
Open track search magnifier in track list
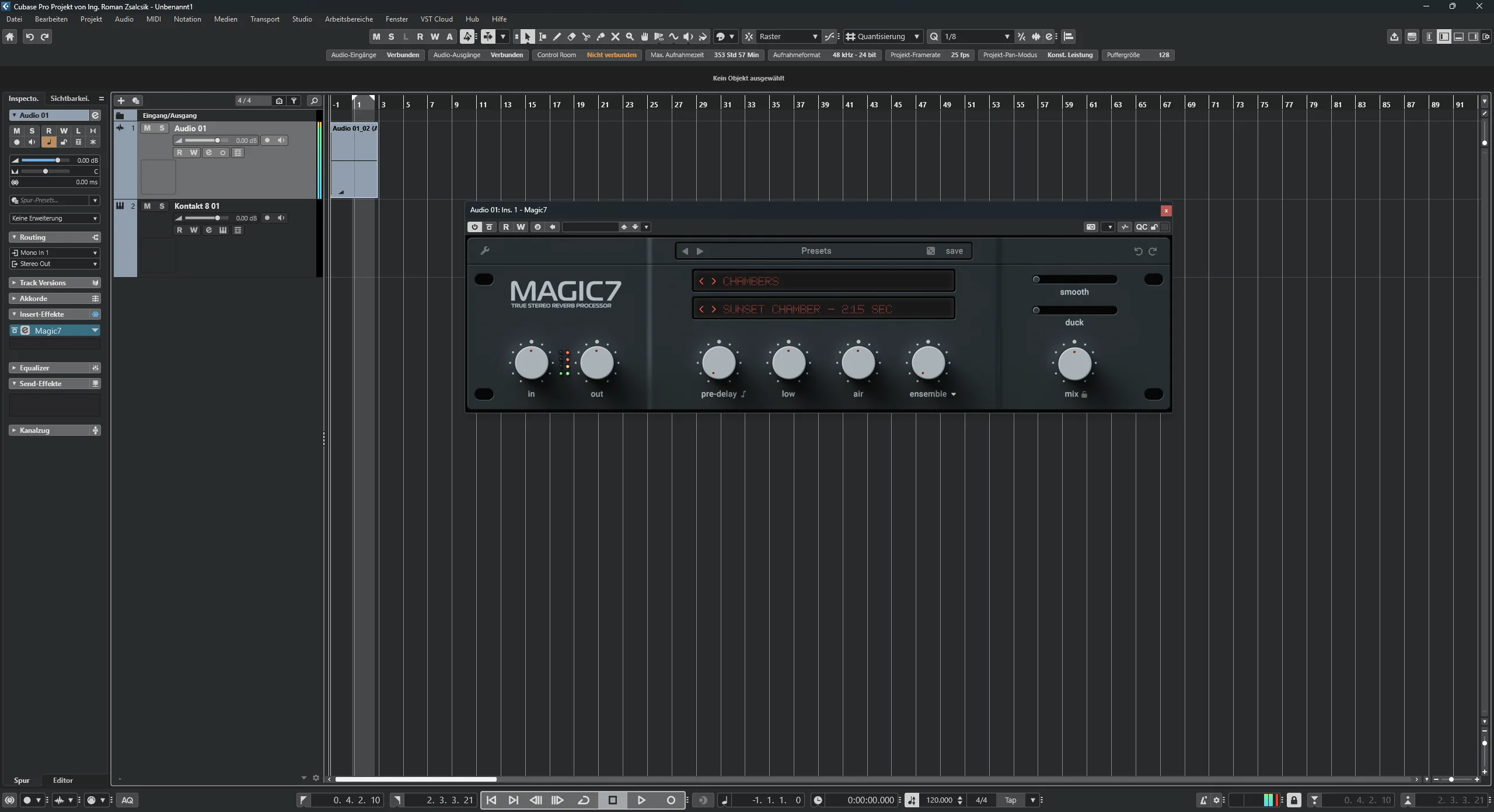coord(314,100)
